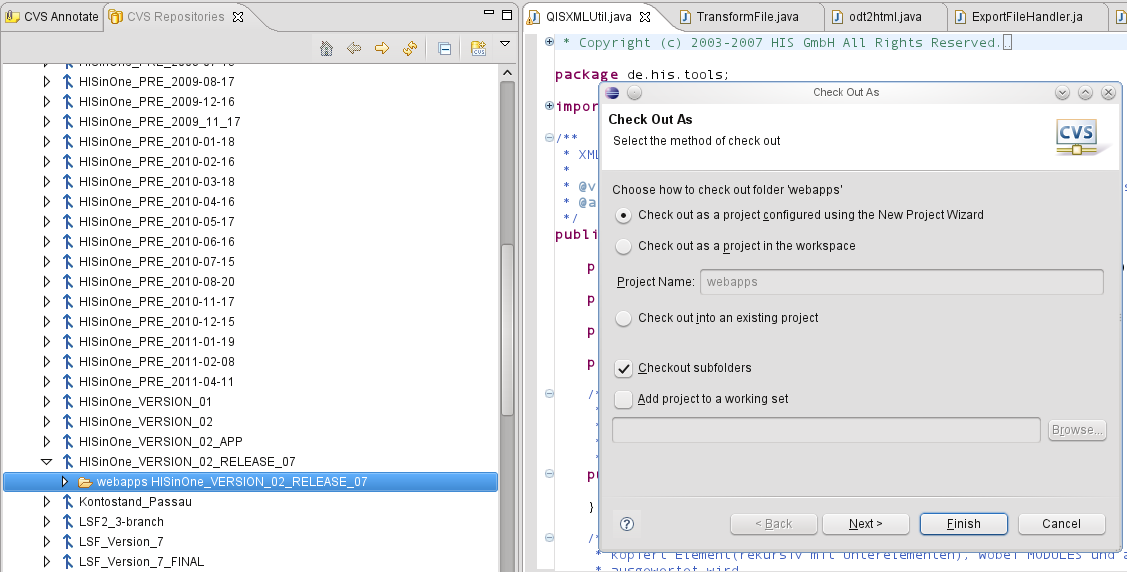The width and height of the screenshot is (1127, 572).
Task: Click the Java file icon on ExportFileHandler tab
Action: [960, 17]
